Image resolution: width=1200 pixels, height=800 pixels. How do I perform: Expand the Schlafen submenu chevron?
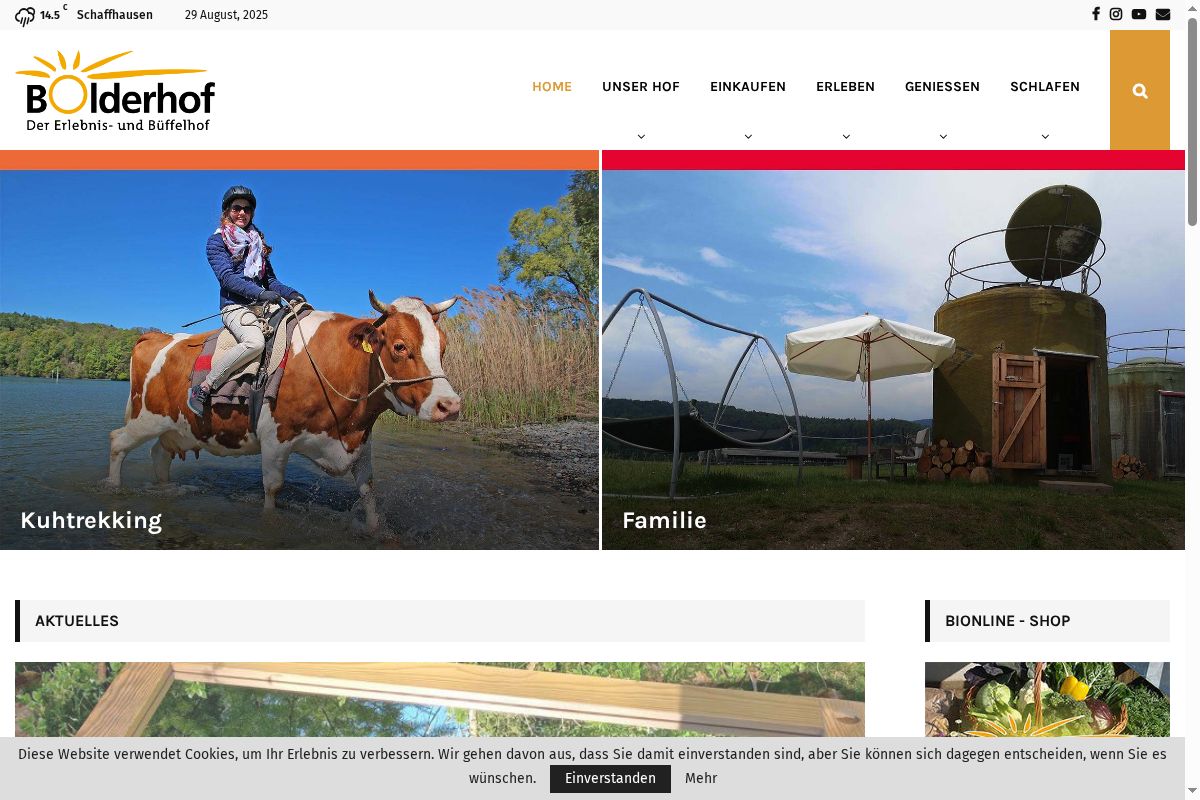(1045, 136)
